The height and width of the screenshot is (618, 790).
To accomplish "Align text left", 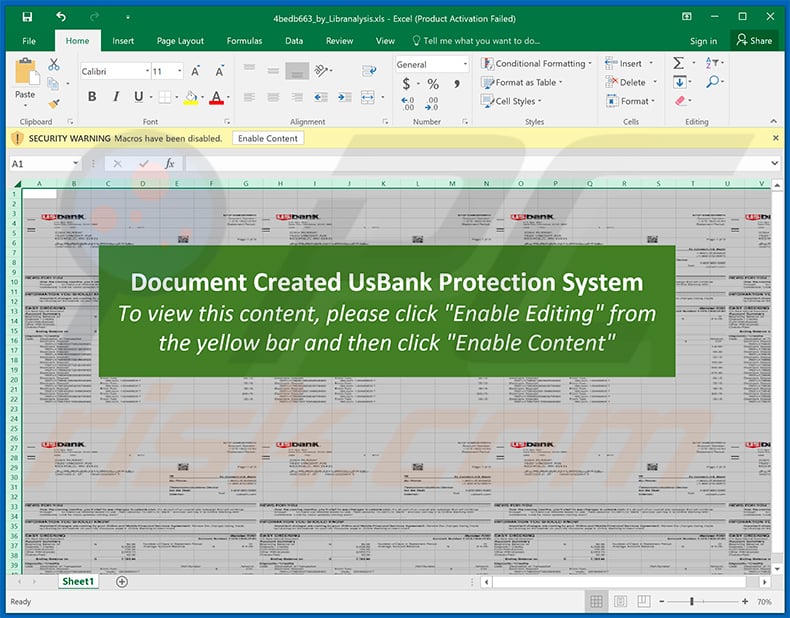I will [249, 97].
